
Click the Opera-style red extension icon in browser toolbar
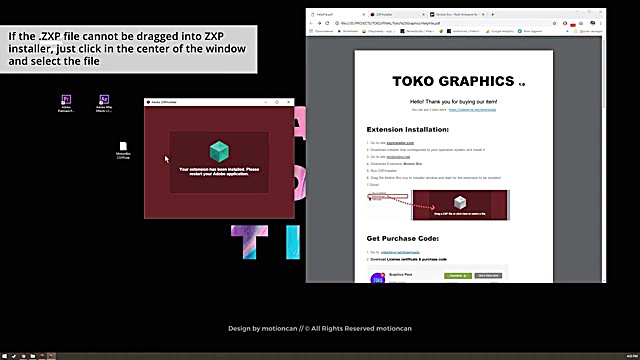pyautogui.click(x=565, y=23)
